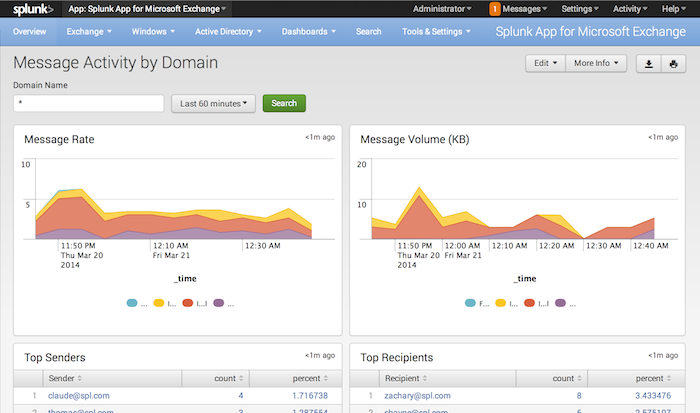Open the Tools & Settings menu
Image resolution: width=700 pixels, height=413 pixels.
coord(436,32)
